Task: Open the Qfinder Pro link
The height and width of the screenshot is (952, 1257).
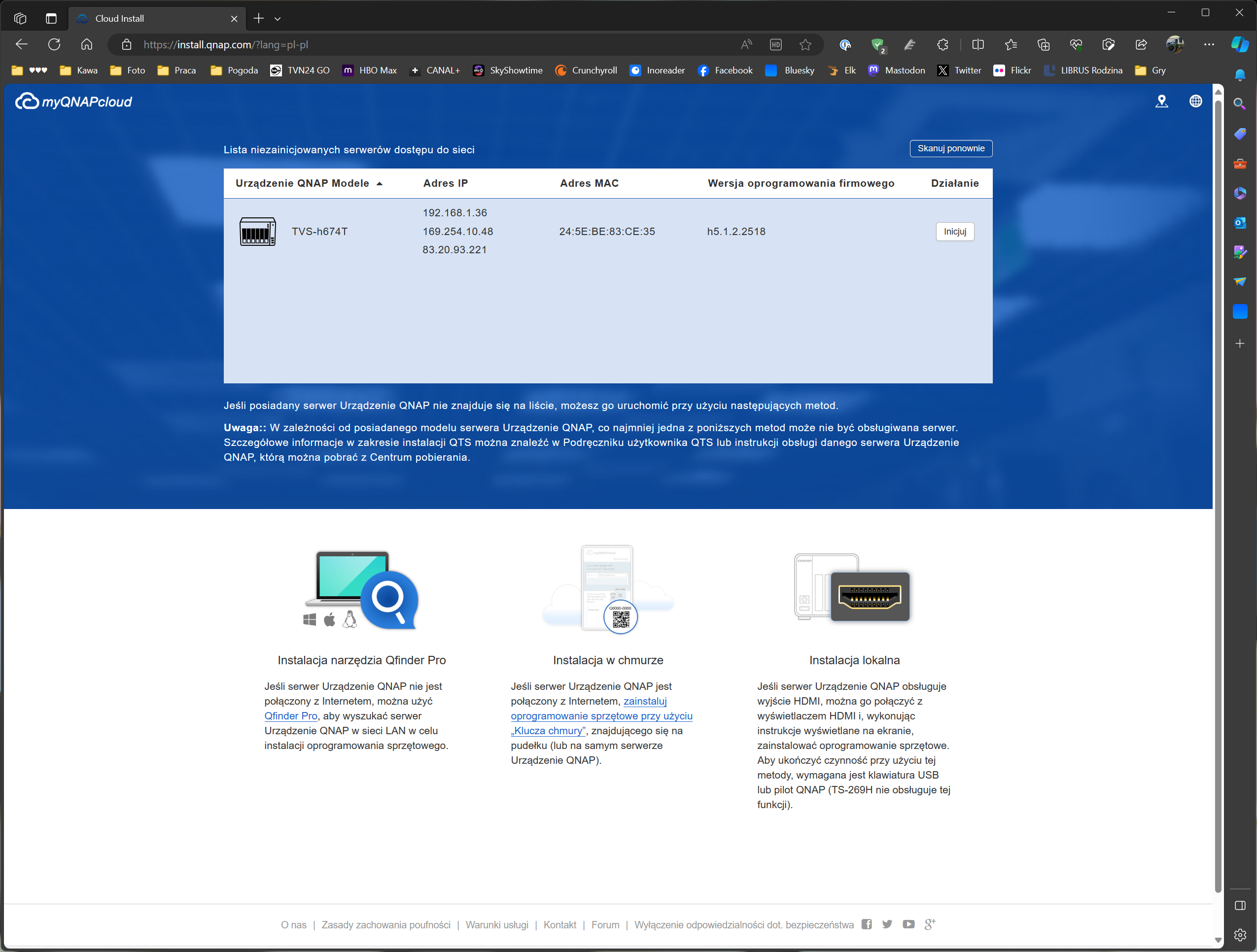Action: click(x=290, y=715)
